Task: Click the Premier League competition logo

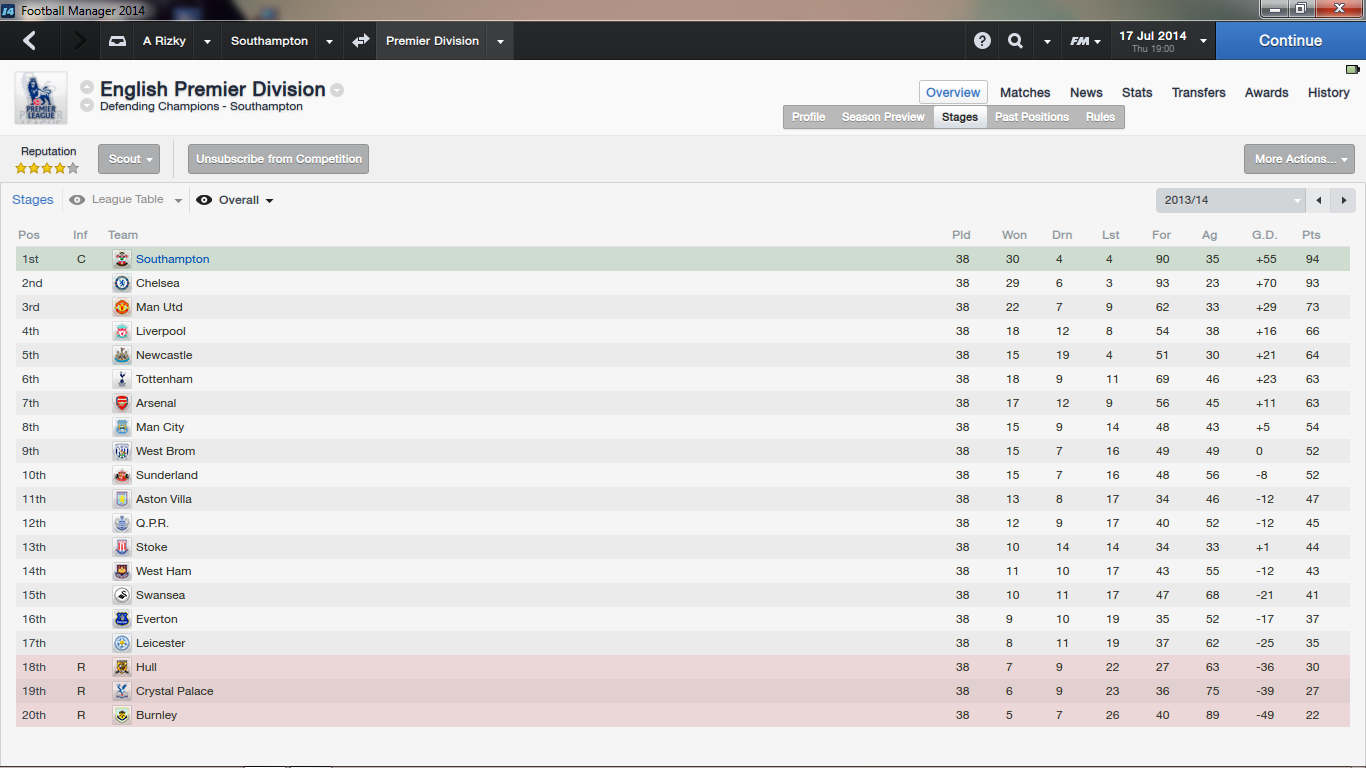Action: [41, 98]
